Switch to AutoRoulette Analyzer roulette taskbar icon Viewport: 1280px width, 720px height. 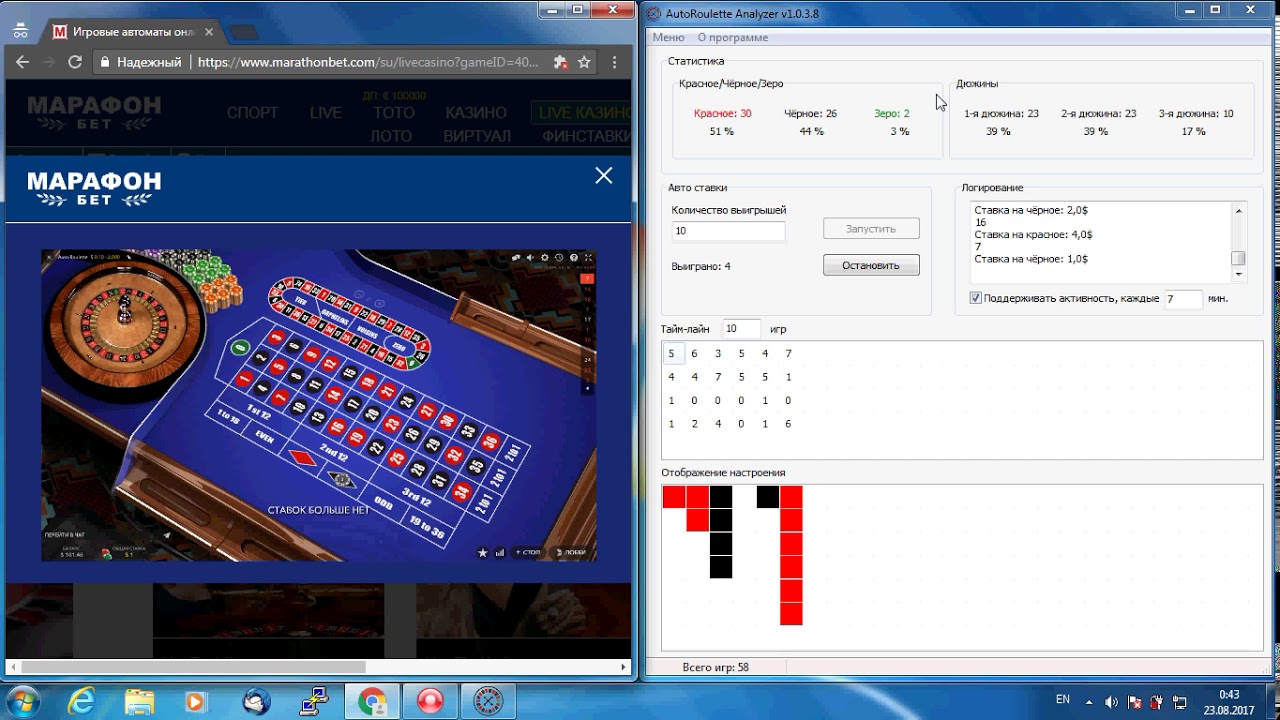[x=488, y=701]
